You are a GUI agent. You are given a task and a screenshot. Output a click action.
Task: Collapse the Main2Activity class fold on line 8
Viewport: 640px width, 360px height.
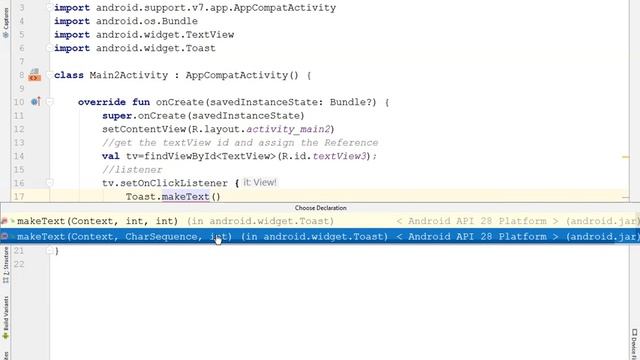[49, 75]
